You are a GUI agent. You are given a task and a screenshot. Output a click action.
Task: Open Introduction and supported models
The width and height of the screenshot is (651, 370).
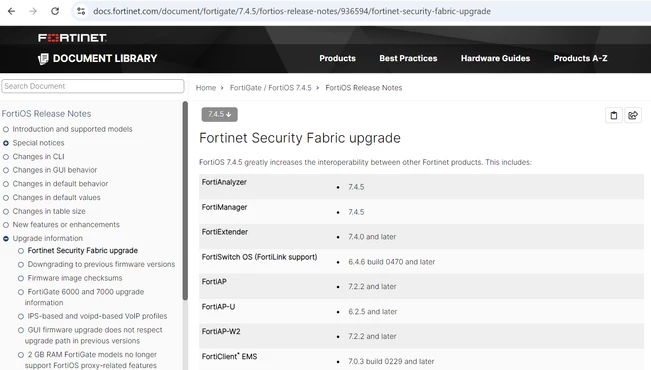click(72, 129)
